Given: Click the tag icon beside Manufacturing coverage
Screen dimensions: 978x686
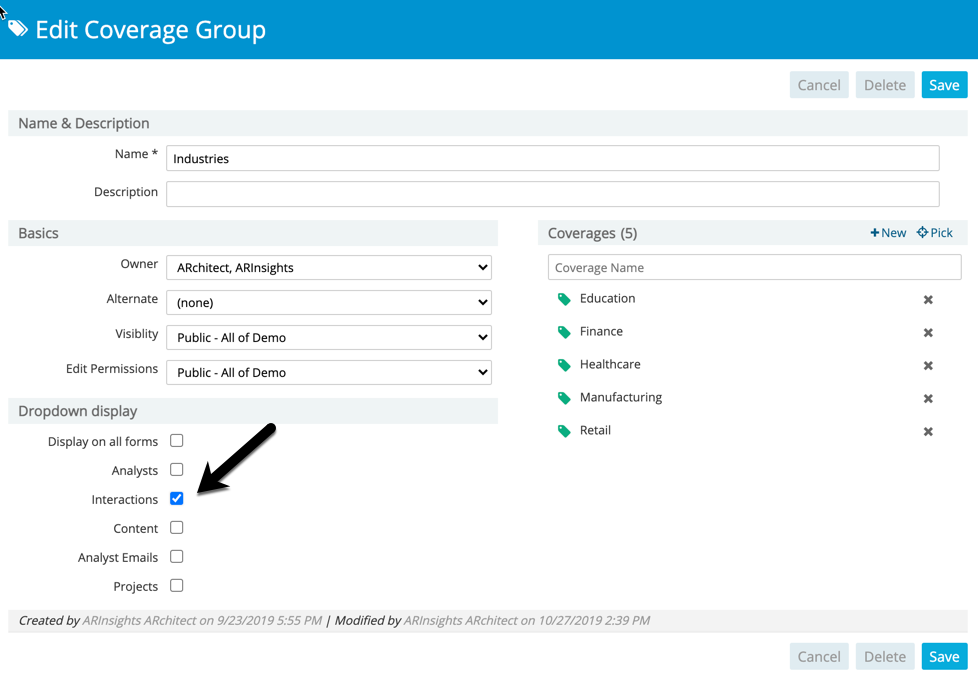Looking at the screenshot, I should pos(564,398).
